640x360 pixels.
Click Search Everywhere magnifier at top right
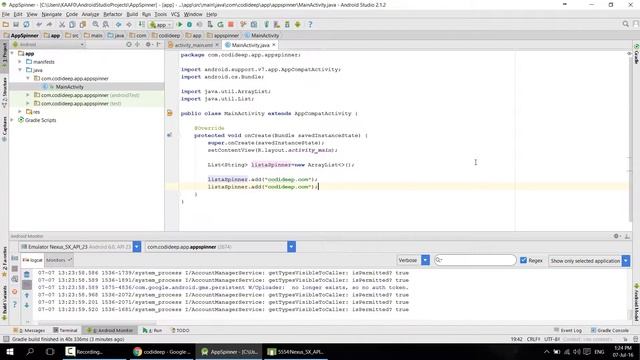[x=625, y=24]
